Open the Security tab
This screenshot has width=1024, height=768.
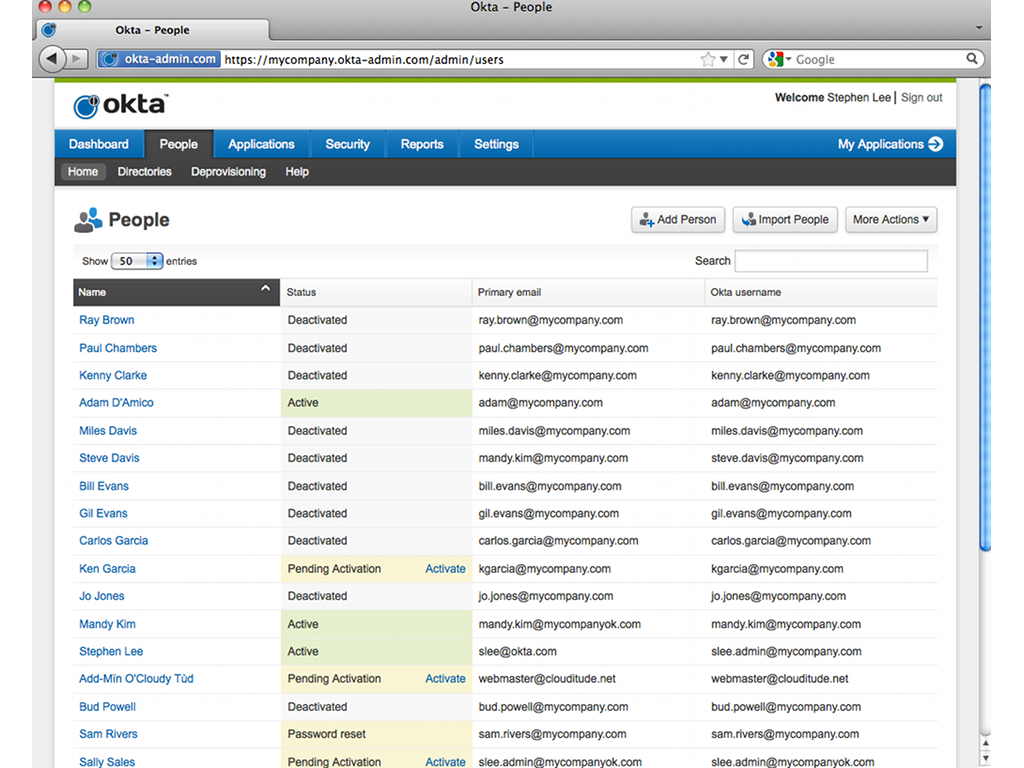click(x=347, y=144)
